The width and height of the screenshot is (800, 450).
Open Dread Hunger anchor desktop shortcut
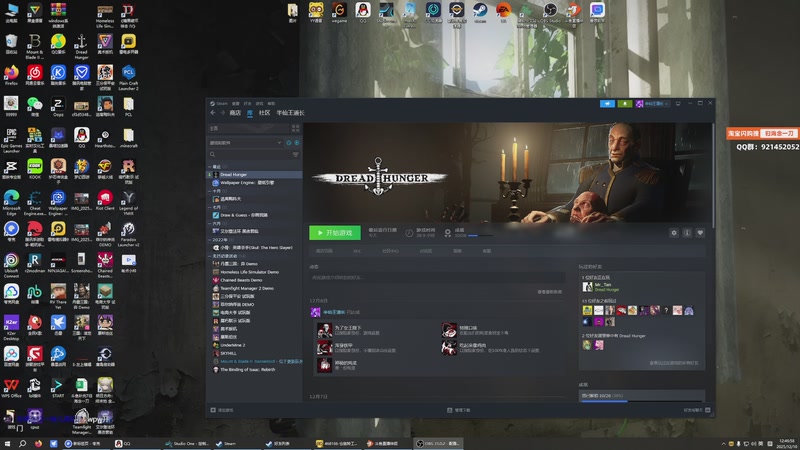point(82,47)
